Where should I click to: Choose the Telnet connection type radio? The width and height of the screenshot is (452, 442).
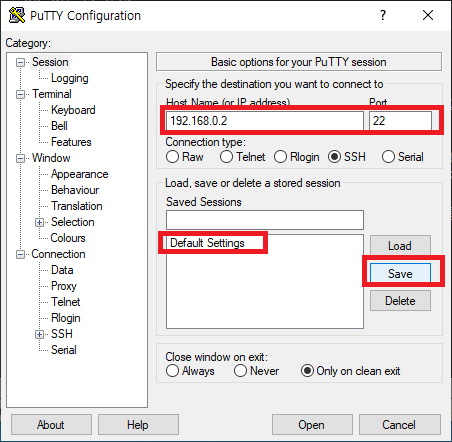click(x=226, y=157)
